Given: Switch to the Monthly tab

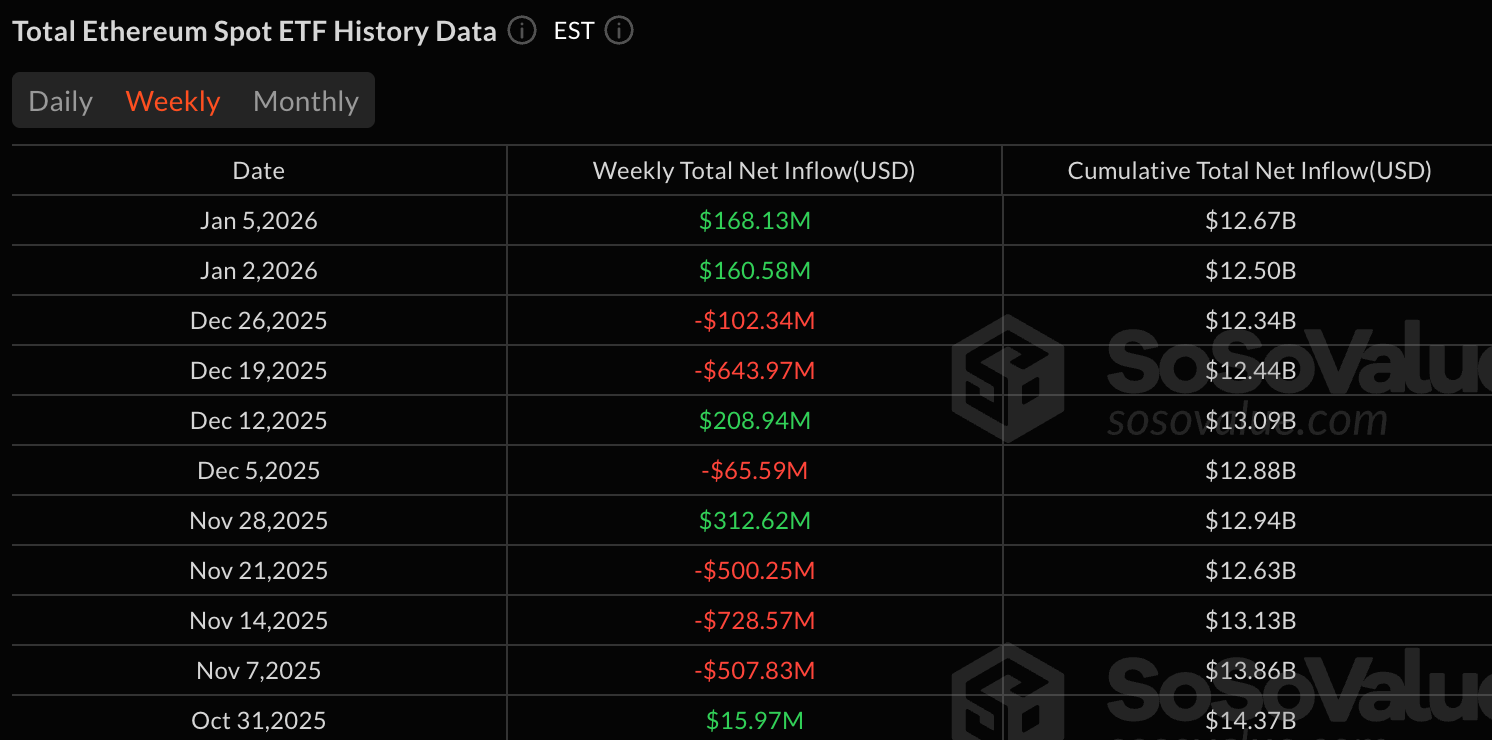Looking at the screenshot, I should [x=305, y=100].
